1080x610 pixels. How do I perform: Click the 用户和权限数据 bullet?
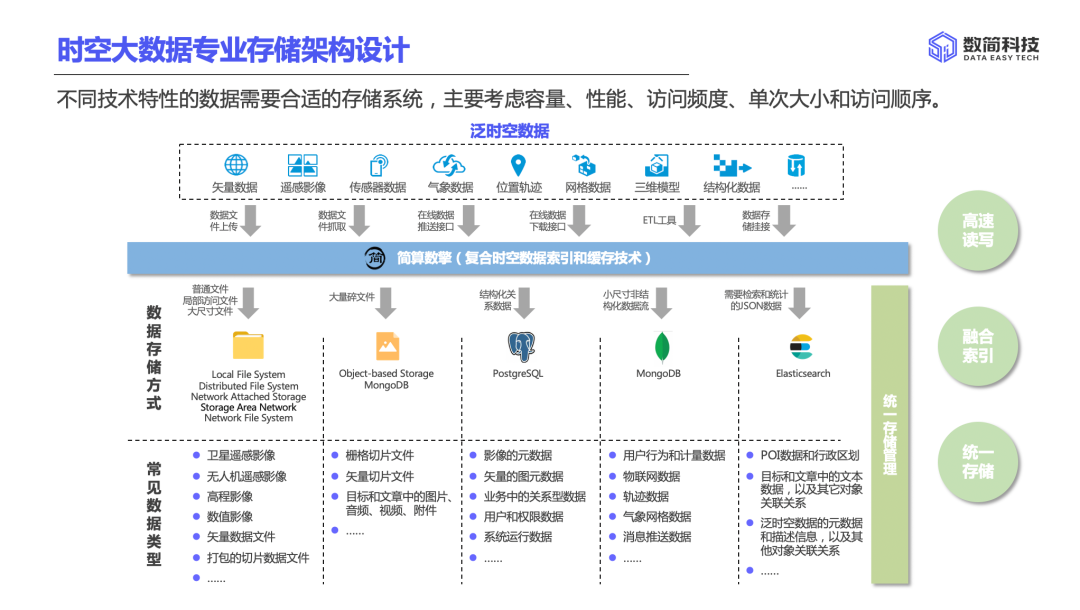[523, 516]
